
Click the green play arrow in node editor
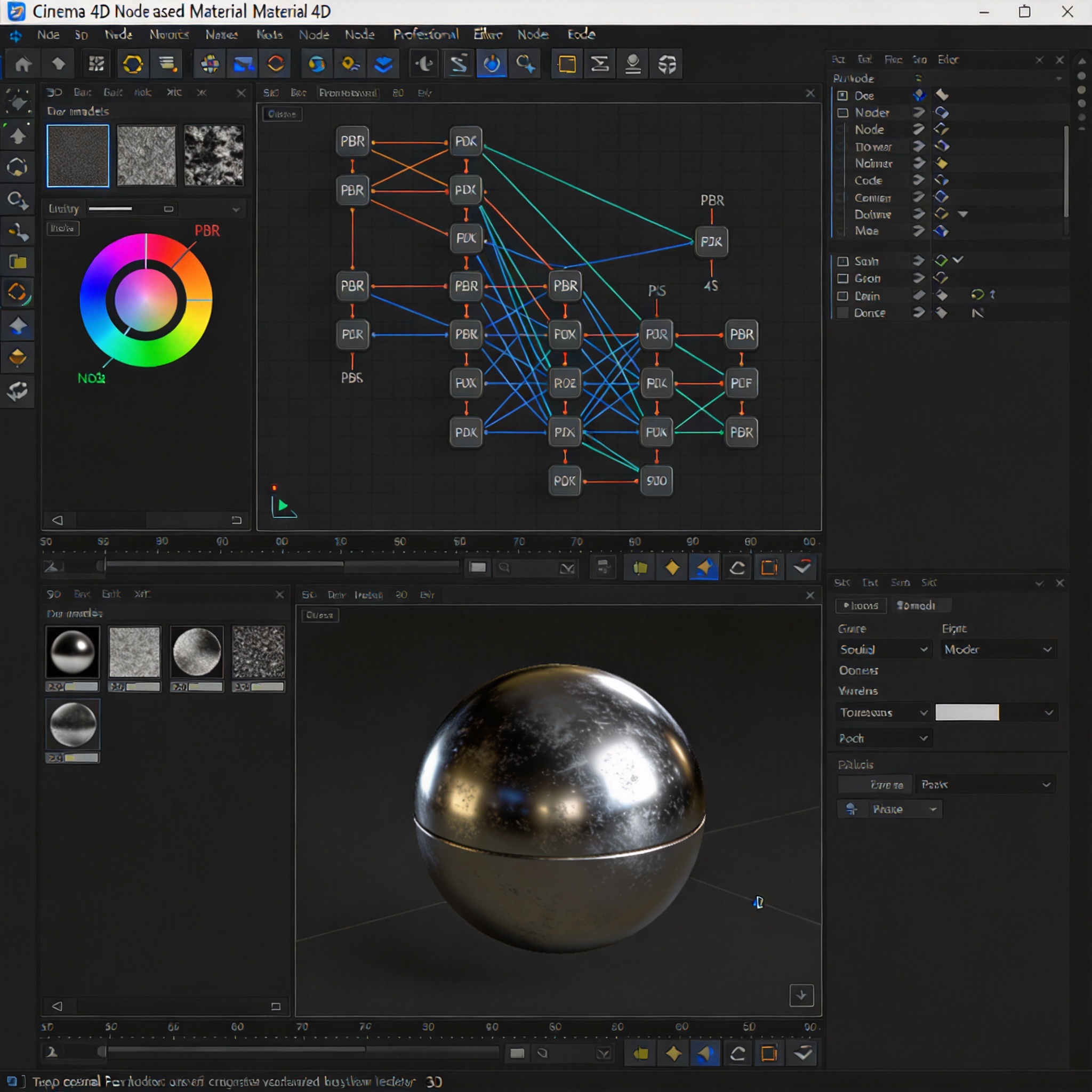click(283, 507)
